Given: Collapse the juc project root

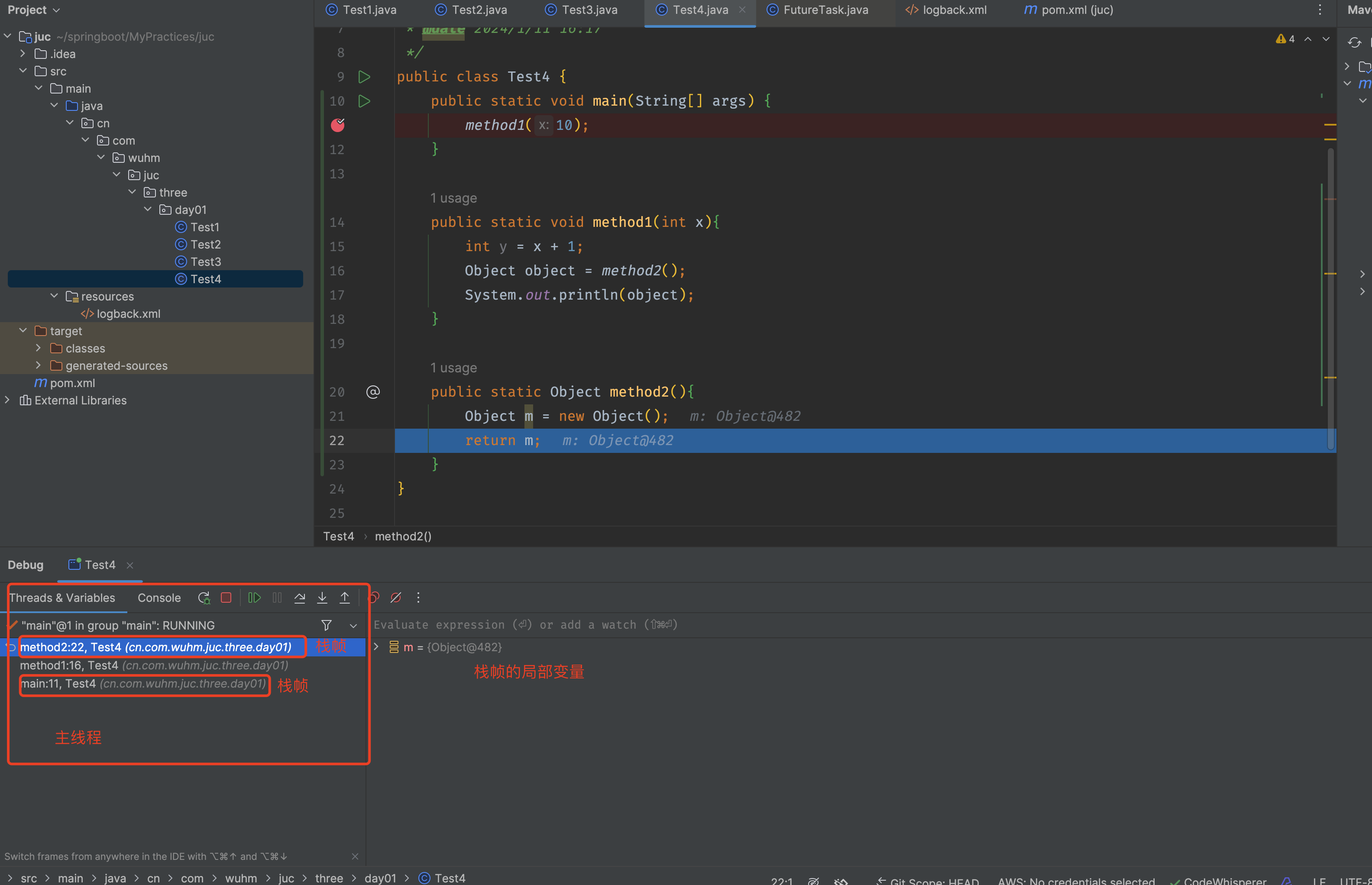Looking at the screenshot, I should pos(7,36).
